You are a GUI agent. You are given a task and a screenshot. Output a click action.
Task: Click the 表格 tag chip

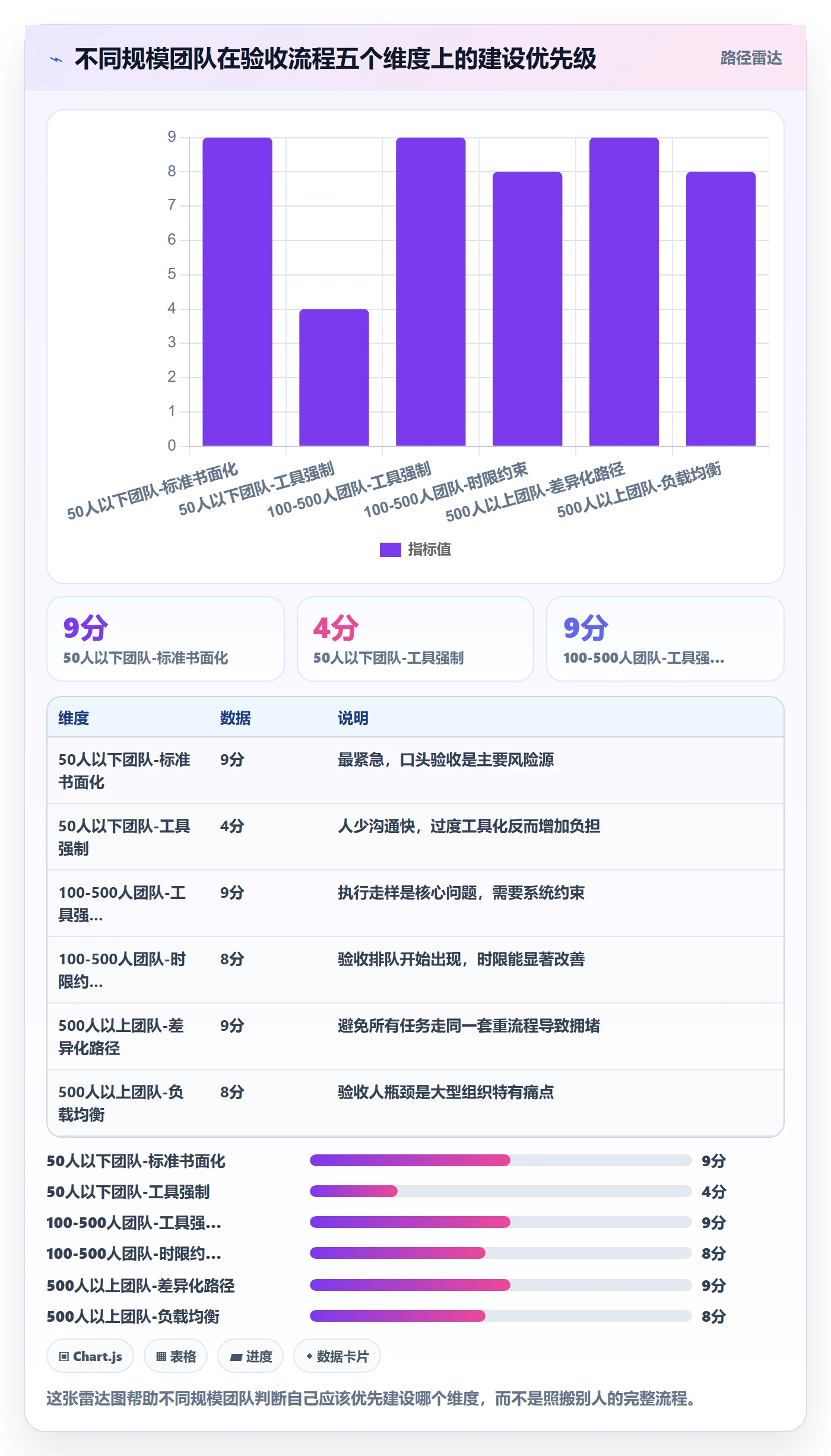click(176, 1356)
